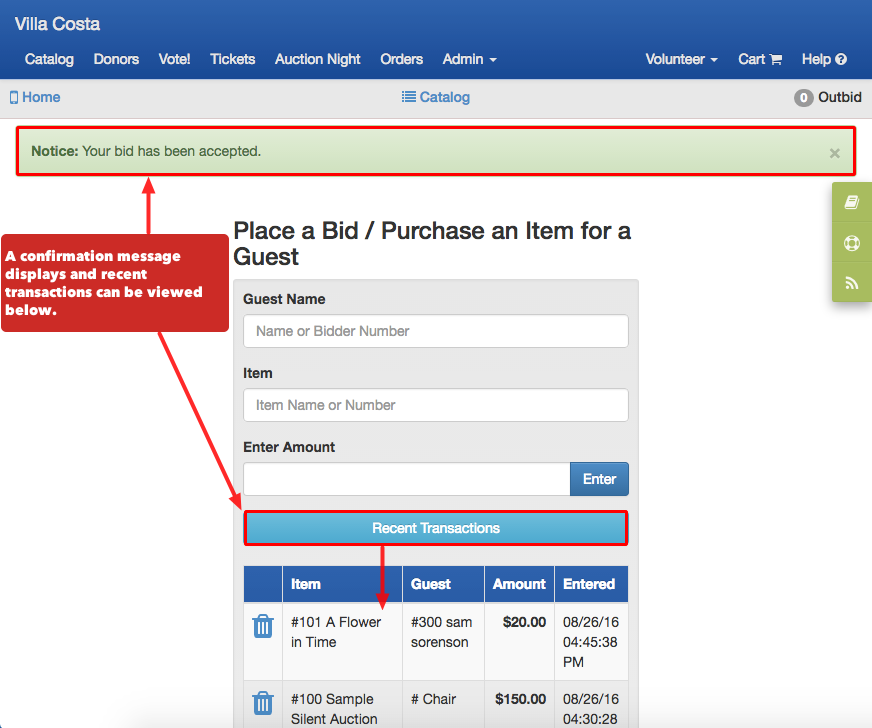The width and height of the screenshot is (872, 728).
Task: Select the #300 sam sorenson guest cell
Action: (x=443, y=642)
